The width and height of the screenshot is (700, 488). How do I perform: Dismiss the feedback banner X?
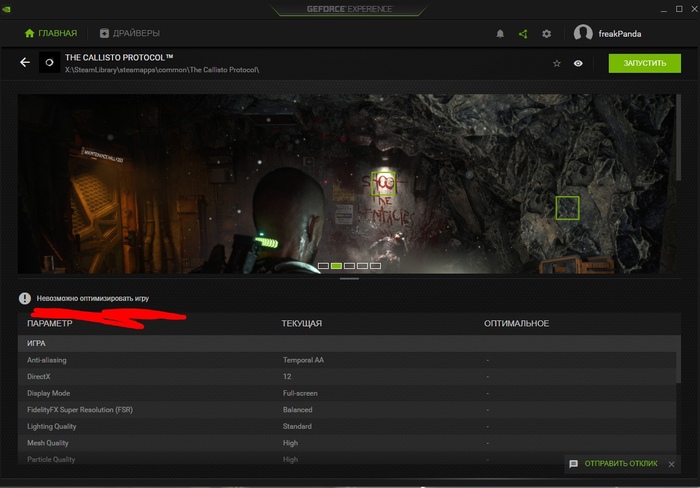pyautogui.click(x=671, y=464)
